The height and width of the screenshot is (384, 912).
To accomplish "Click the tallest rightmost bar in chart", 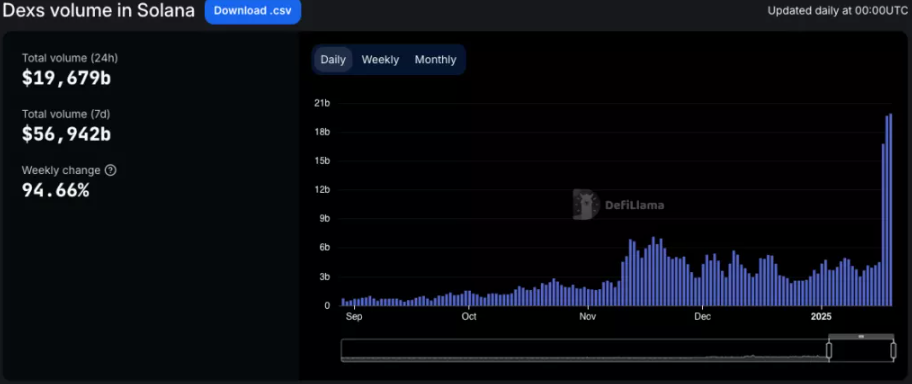I will point(890,209).
